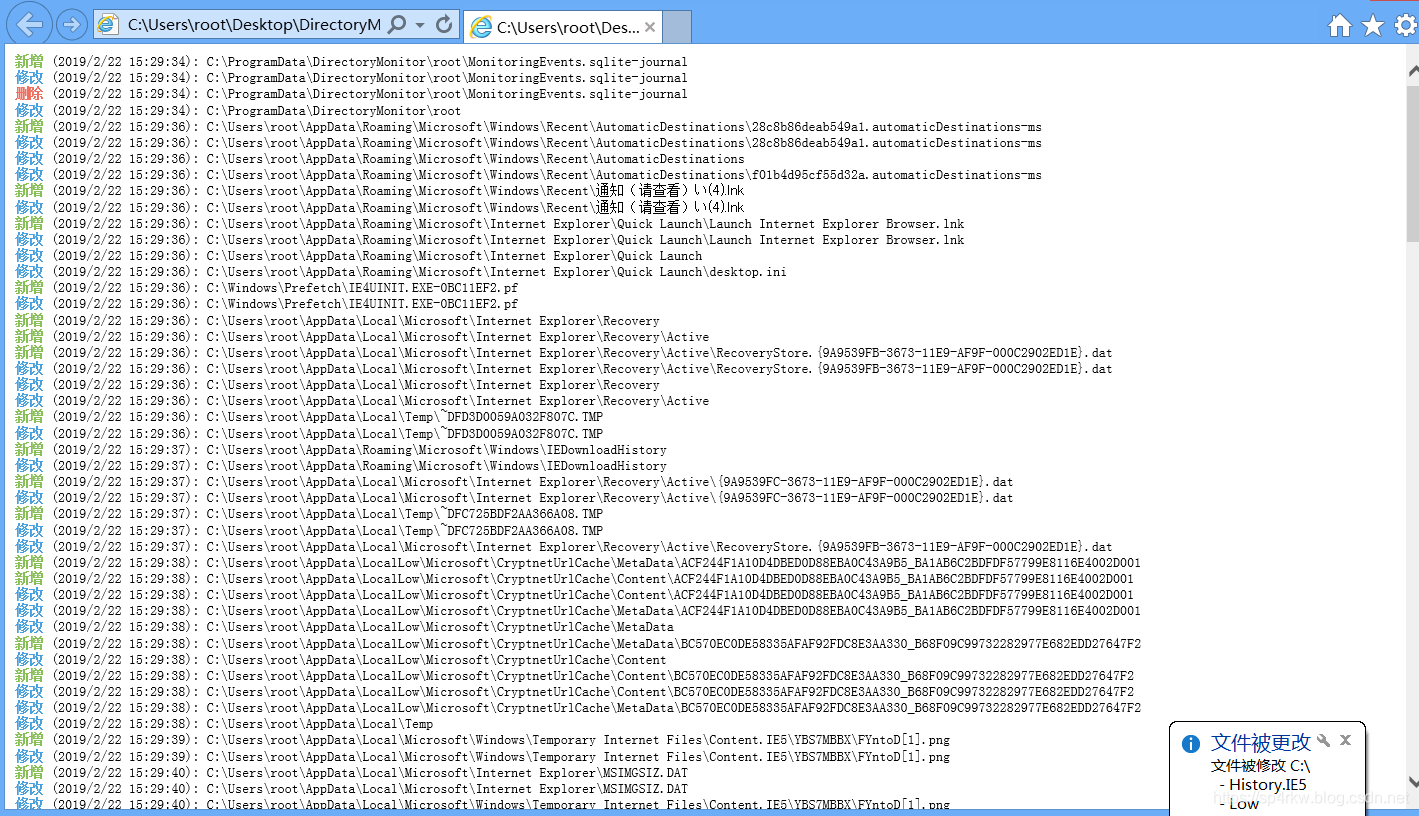Click the row for f01b4d95cf55d32a.automaticDestinations-ms
This screenshot has height=816, width=1419.
pos(528,175)
